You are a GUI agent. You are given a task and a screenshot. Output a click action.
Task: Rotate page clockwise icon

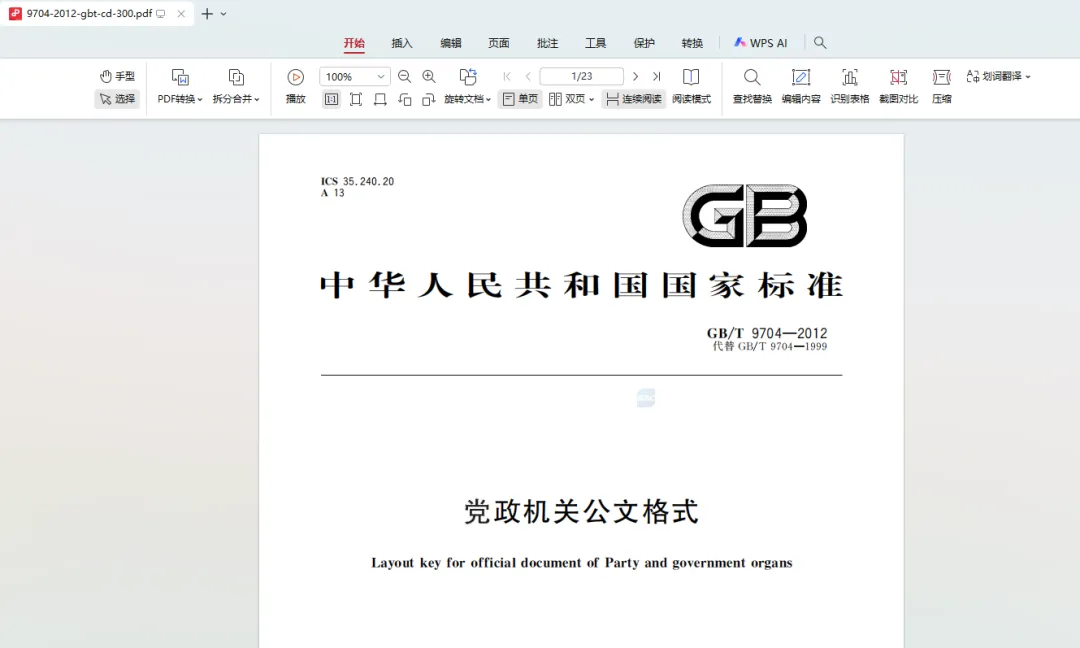(x=428, y=99)
